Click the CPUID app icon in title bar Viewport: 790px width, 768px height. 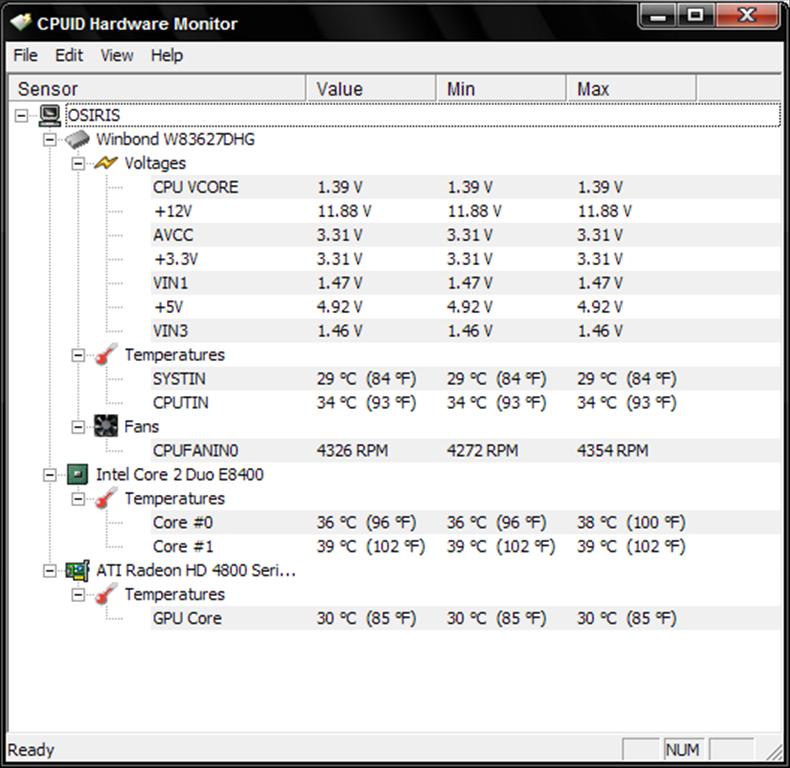[x=20, y=23]
